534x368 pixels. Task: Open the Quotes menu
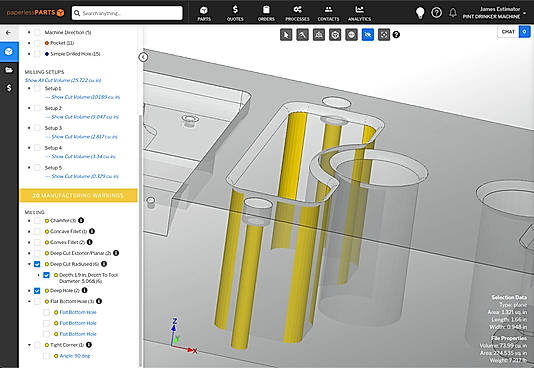pos(235,14)
